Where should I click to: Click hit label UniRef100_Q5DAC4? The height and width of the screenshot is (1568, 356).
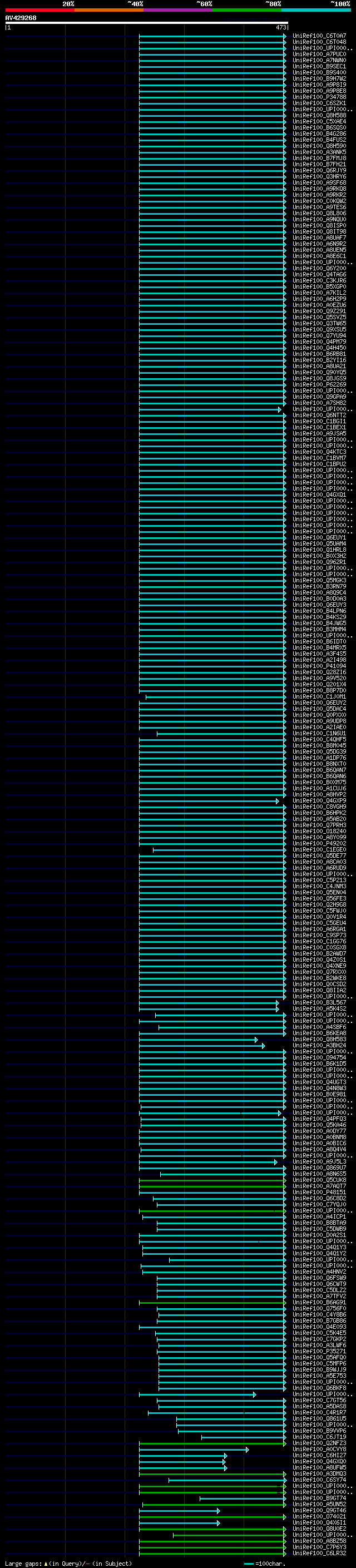319,709
